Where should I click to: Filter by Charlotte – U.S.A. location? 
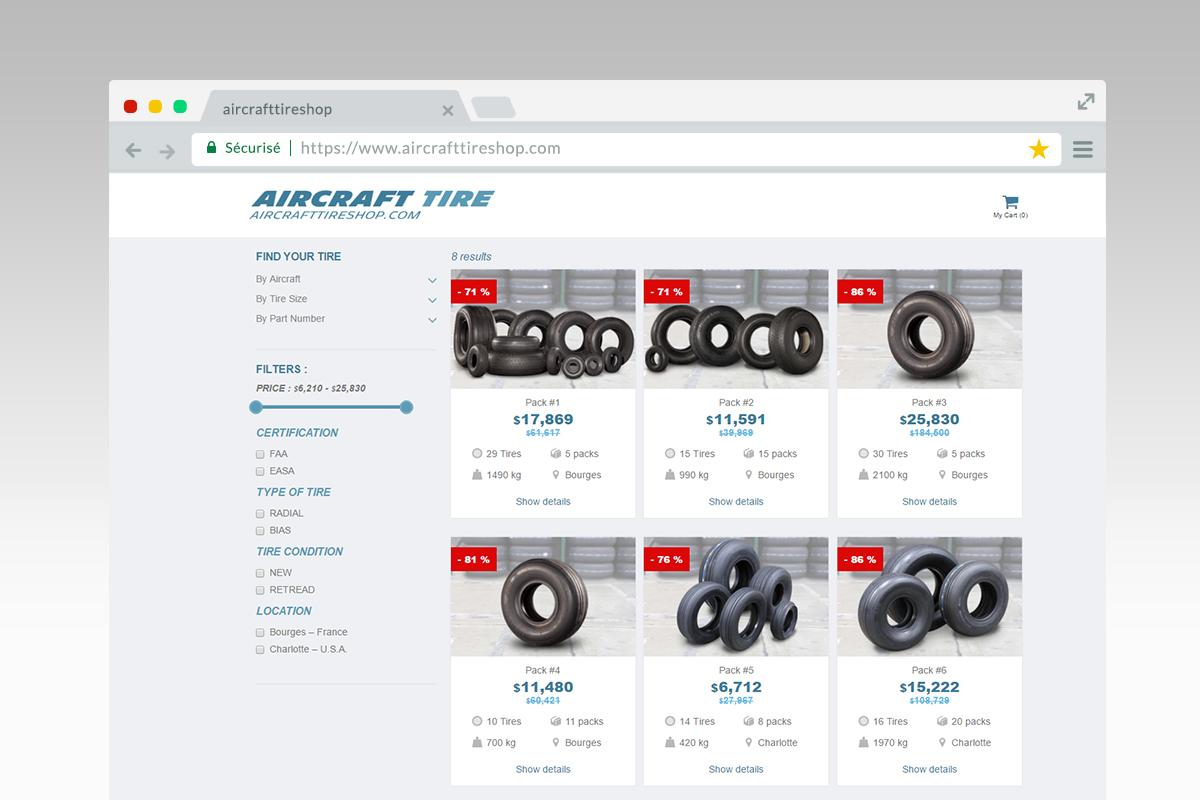(260, 650)
